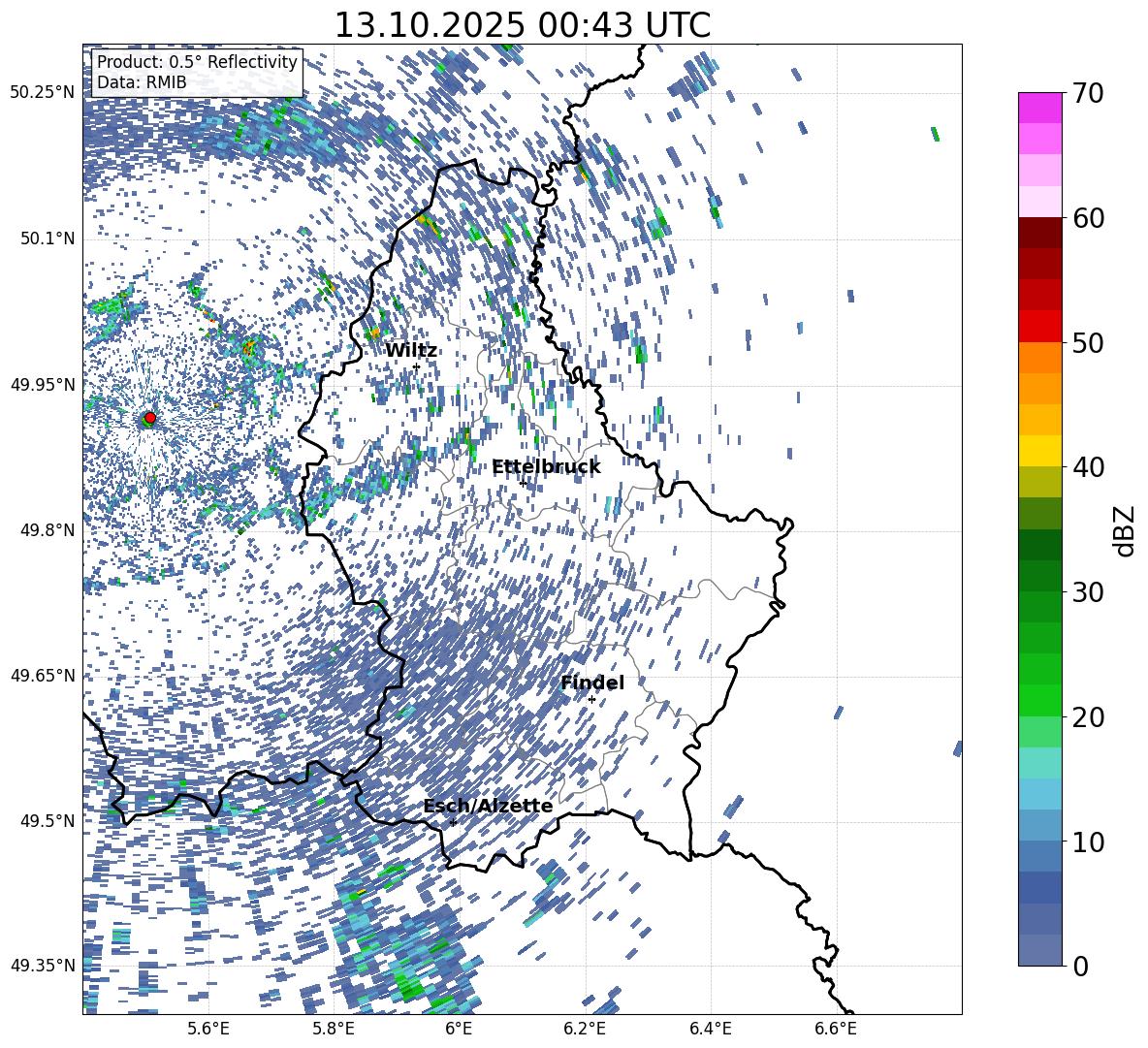
Task: Click the Esch/Alzette cross marker
Action: 453,823
